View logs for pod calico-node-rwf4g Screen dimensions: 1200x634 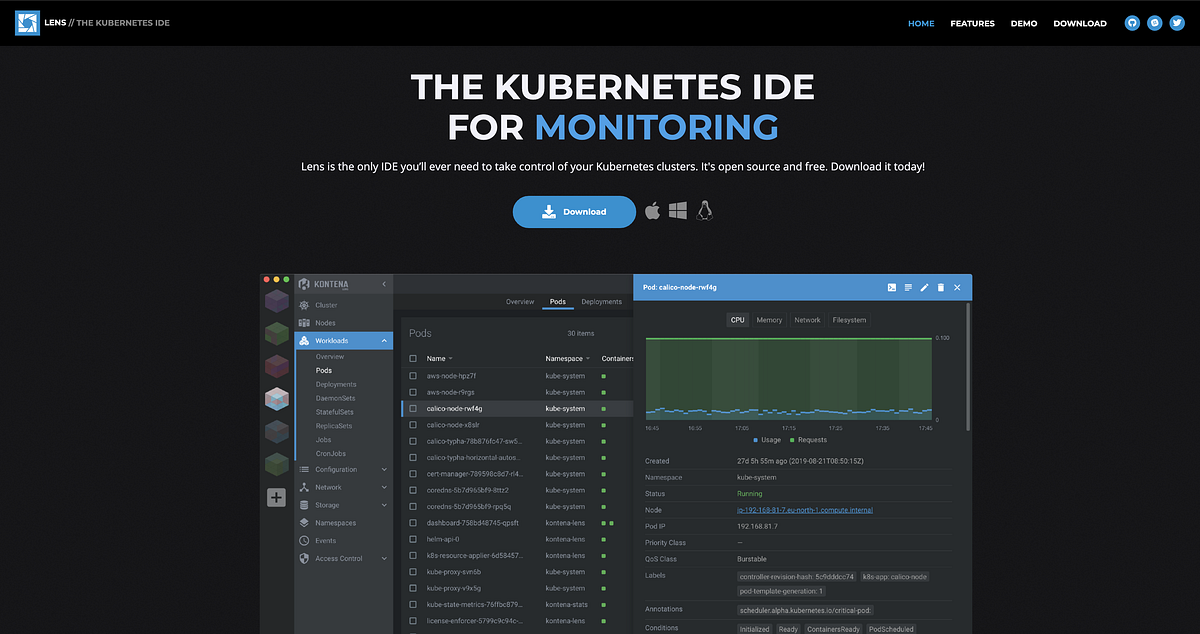[x=907, y=287]
